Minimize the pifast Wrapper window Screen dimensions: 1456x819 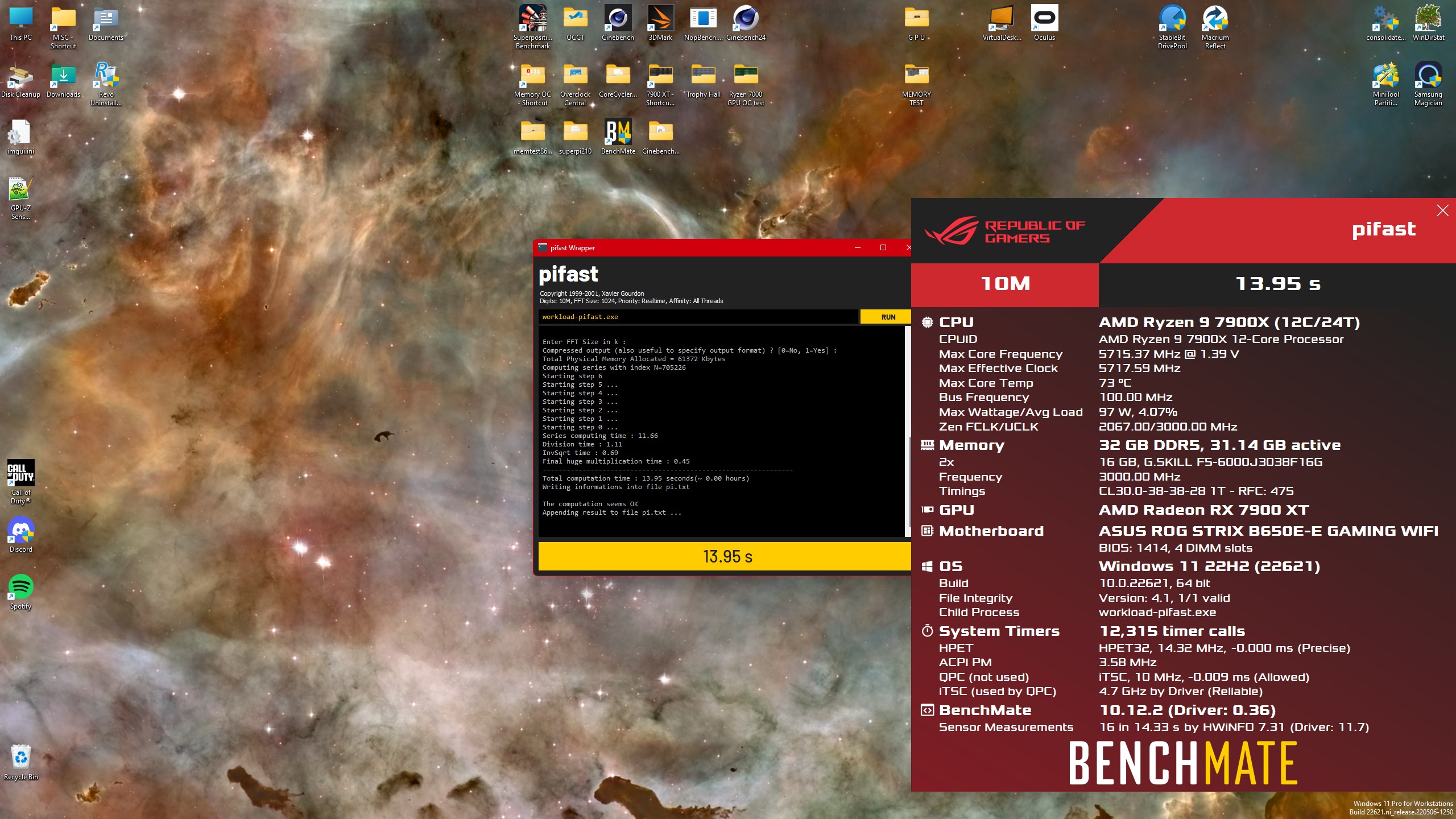[857, 247]
